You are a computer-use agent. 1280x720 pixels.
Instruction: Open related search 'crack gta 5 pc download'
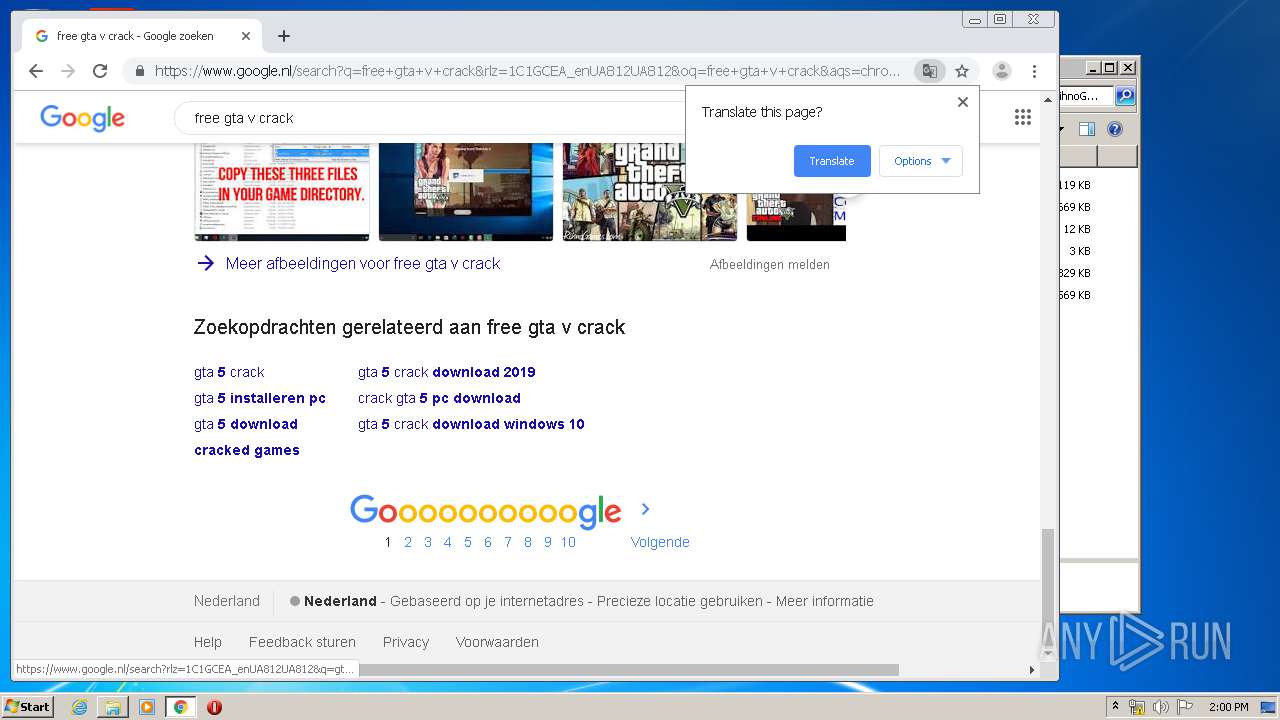[439, 398]
